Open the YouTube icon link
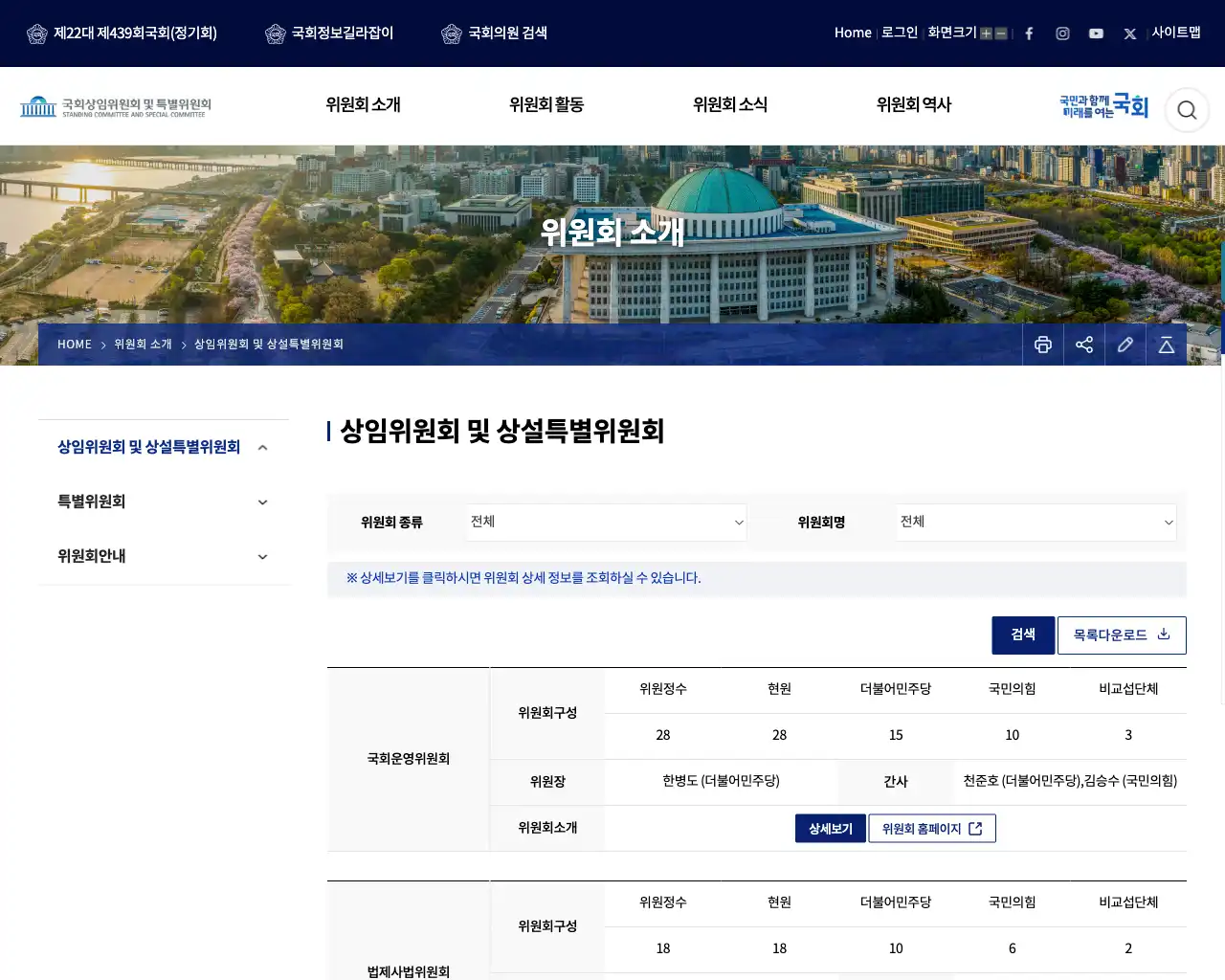This screenshot has height=980, width=1225. pyautogui.click(x=1096, y=33)
